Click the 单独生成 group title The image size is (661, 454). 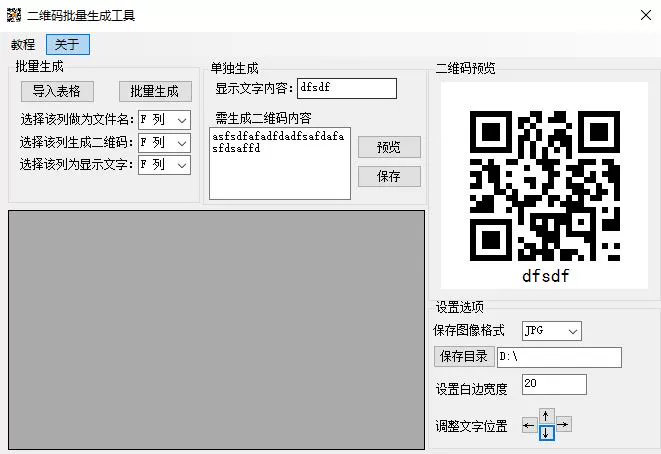235,68
